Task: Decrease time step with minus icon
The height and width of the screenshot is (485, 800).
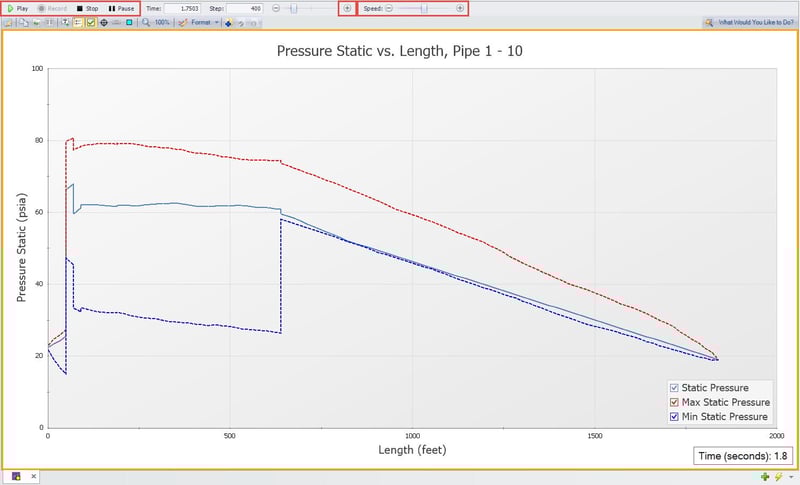Action: coord(276,8)
